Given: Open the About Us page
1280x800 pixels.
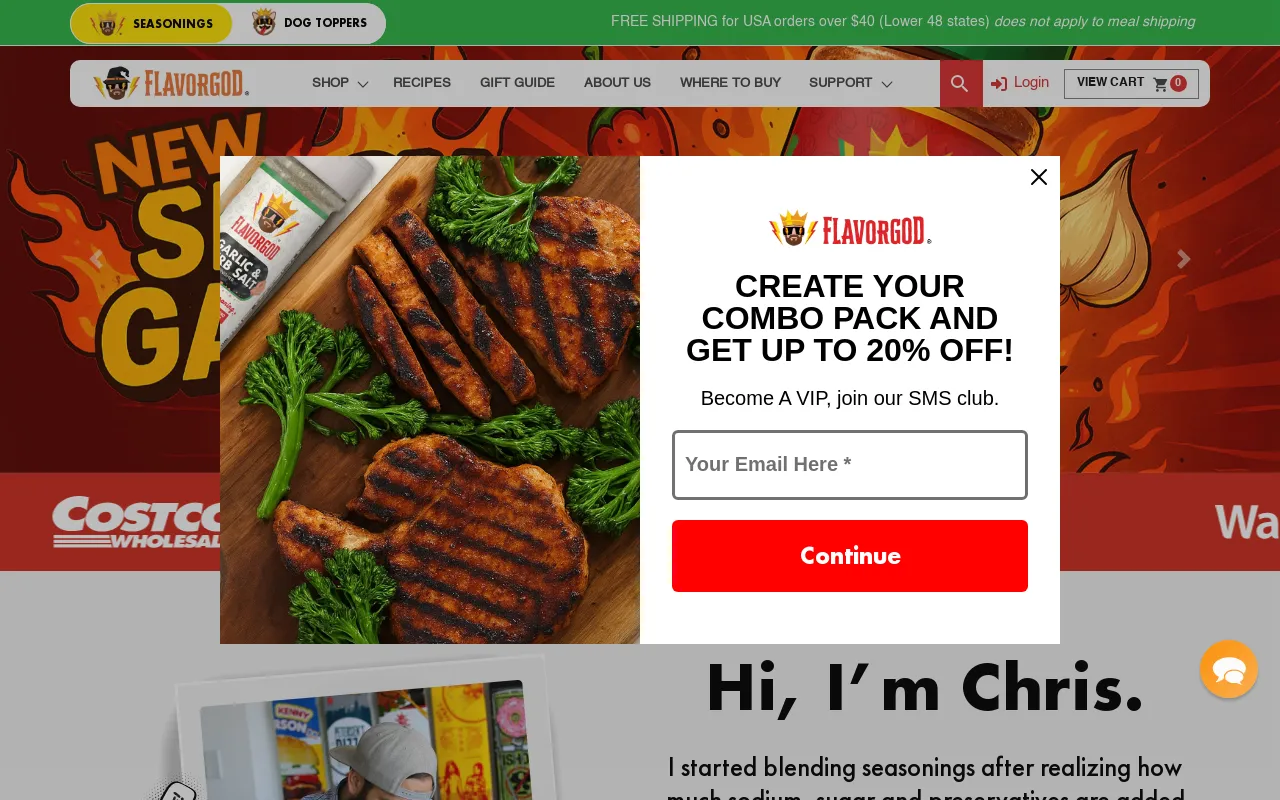Looking at the screenshot, I should pos(617,84).
